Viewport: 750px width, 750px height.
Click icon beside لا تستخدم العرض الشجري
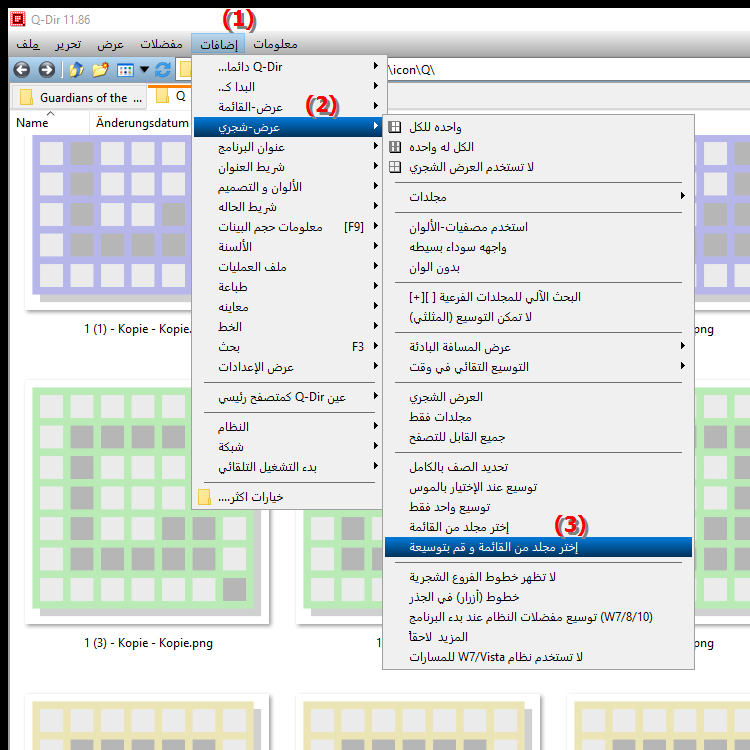coord(395,167)
